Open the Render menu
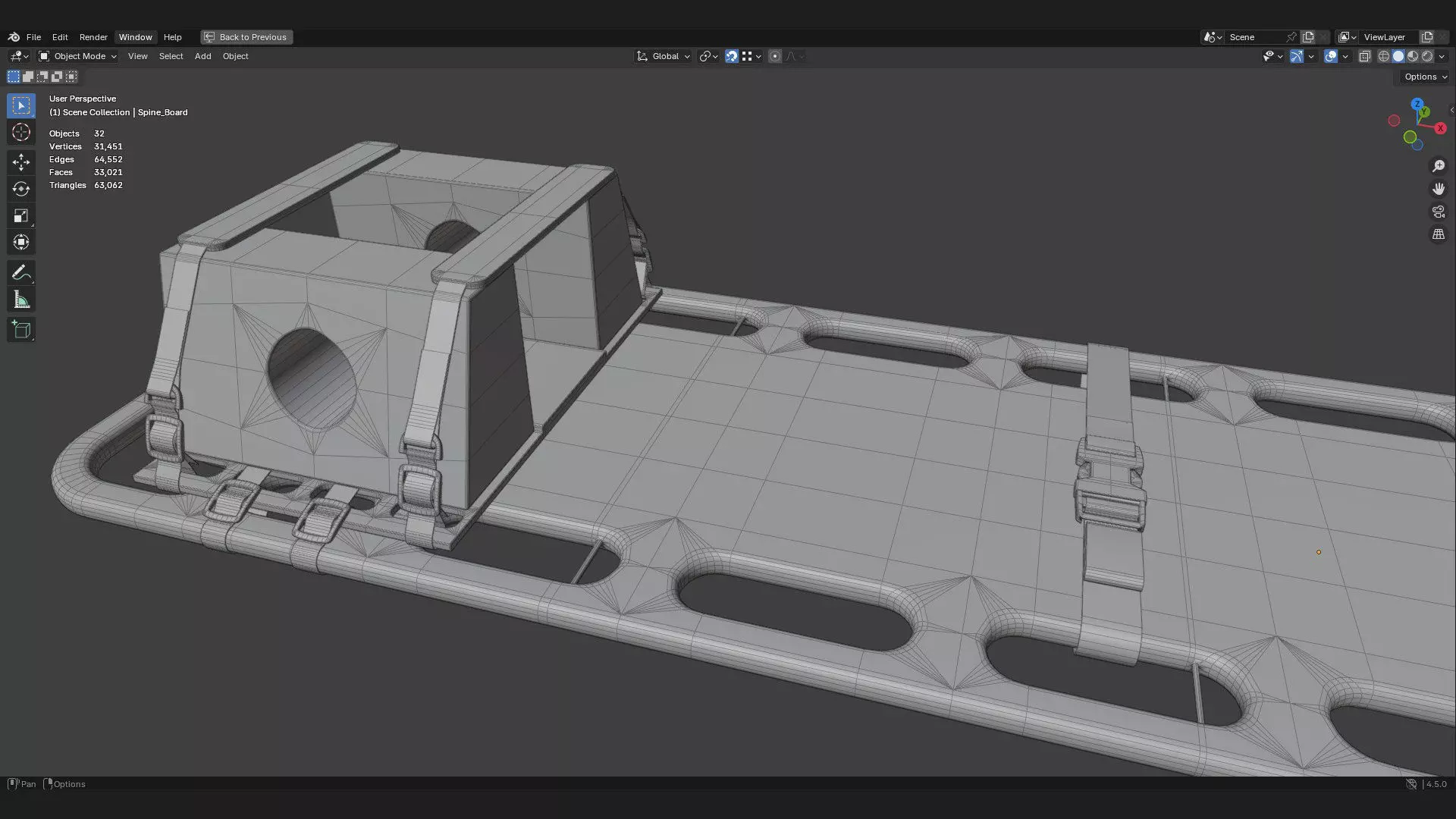Image resolution: width=1456 pixels, height=819 pixels. tap(93, 37)
